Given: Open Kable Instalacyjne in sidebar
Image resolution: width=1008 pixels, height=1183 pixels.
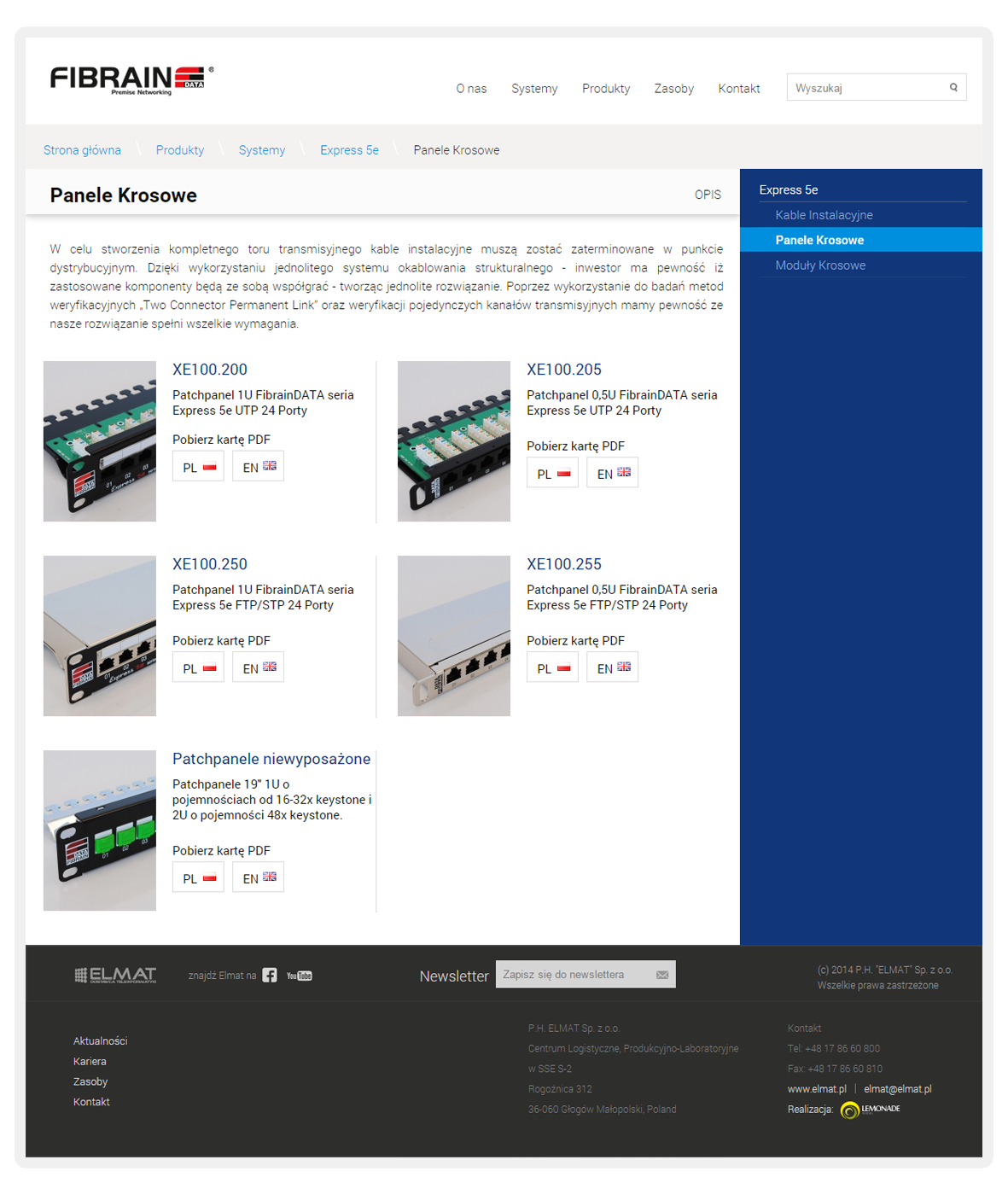Looking at the screenshot, I should coord(824,215).
